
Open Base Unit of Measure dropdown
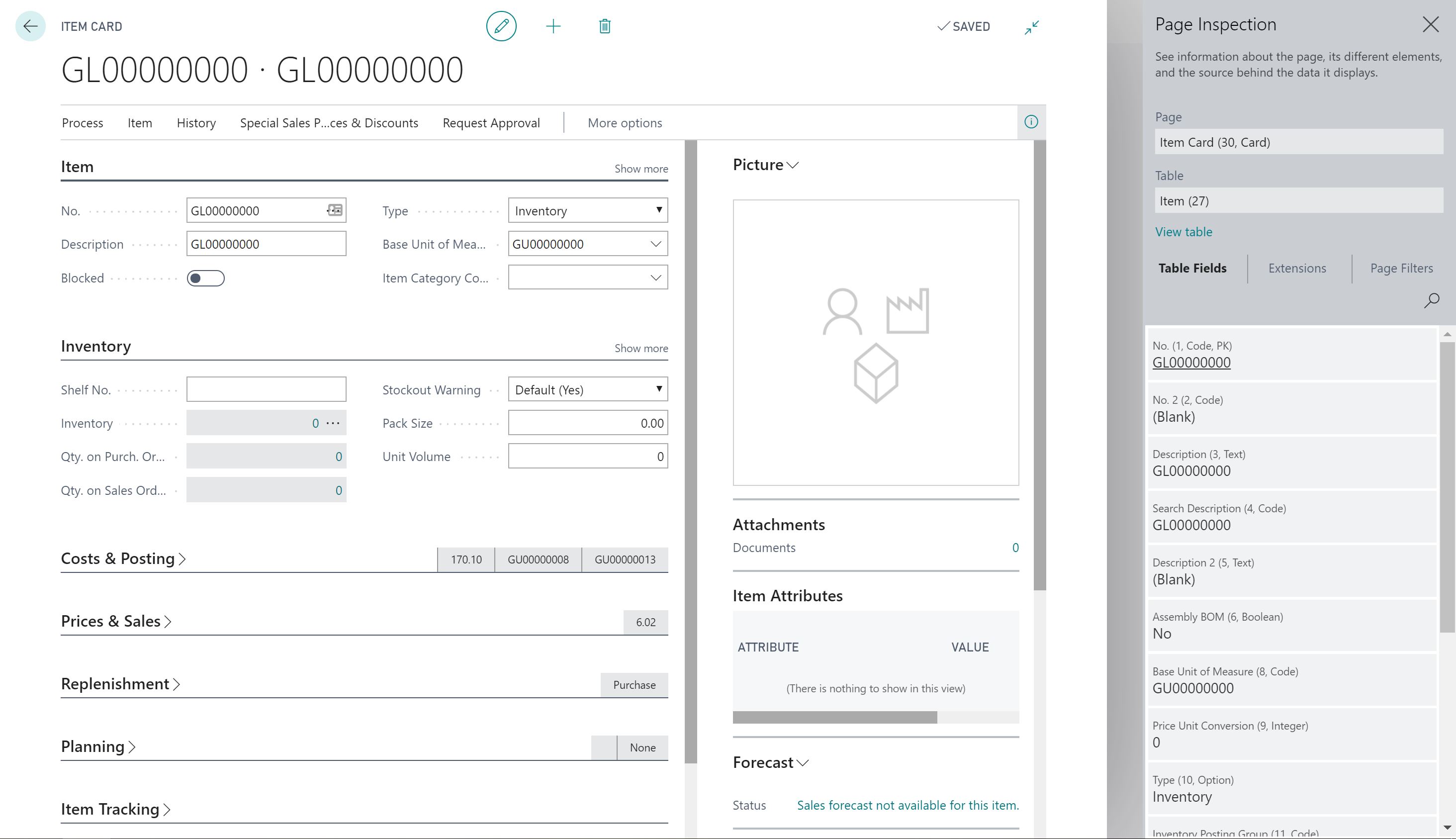(655, 244)
